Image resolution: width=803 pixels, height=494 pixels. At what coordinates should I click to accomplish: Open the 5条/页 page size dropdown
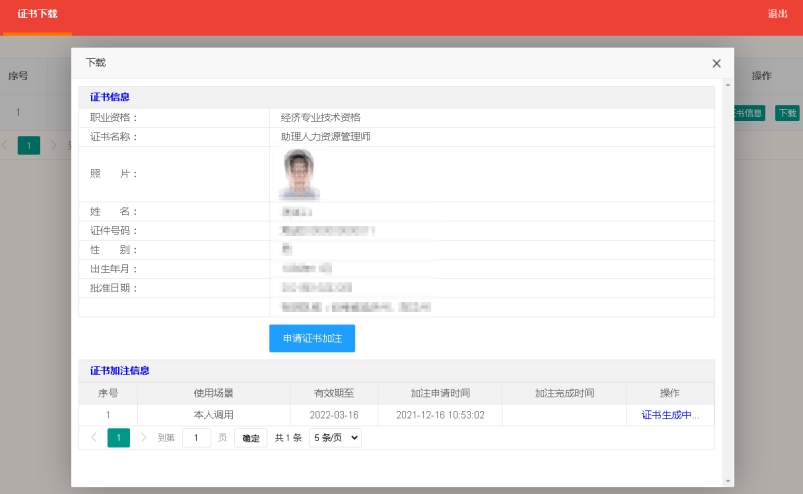pos(335,438)
